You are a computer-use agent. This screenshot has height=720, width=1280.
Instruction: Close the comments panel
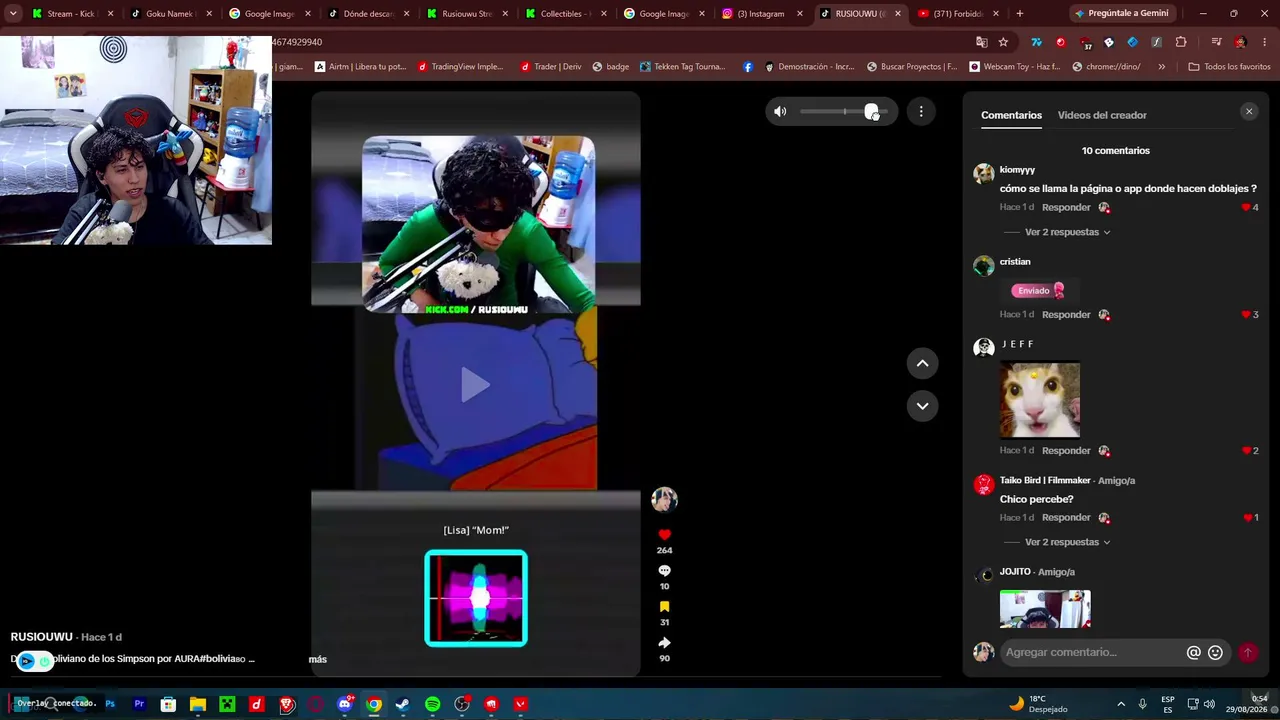point(1249,112)
